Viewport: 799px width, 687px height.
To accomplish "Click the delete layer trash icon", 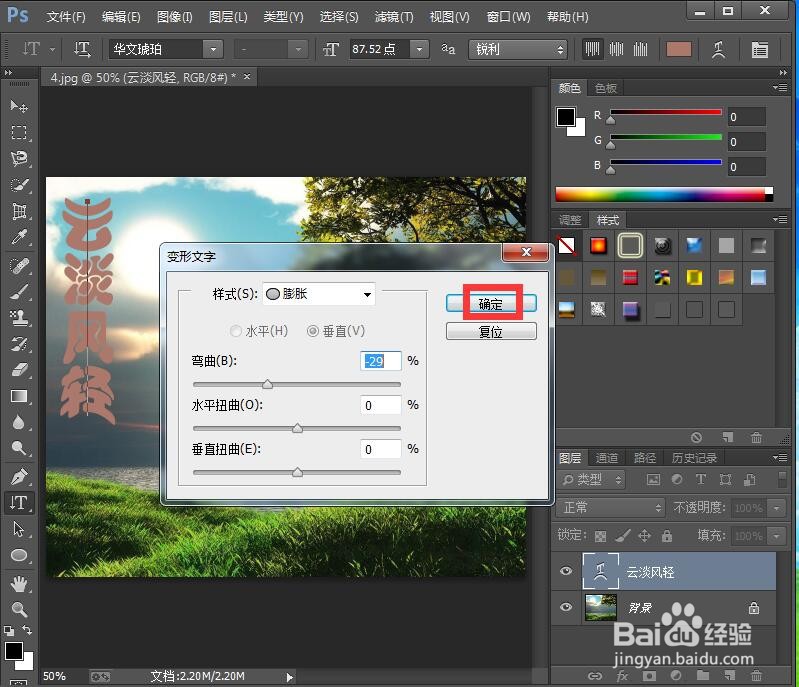I will click(x=756, y=676).
